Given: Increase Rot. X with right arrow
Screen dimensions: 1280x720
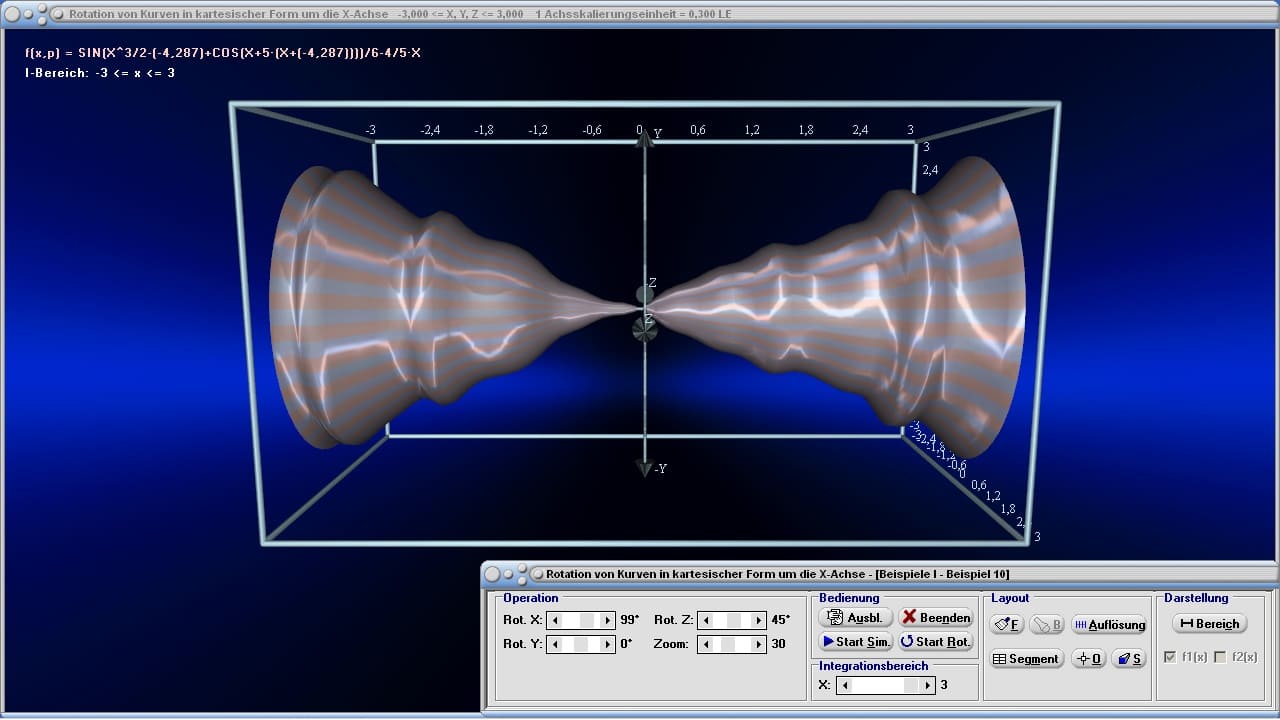Looking at the screenshot, I should (x=608, y=620).
